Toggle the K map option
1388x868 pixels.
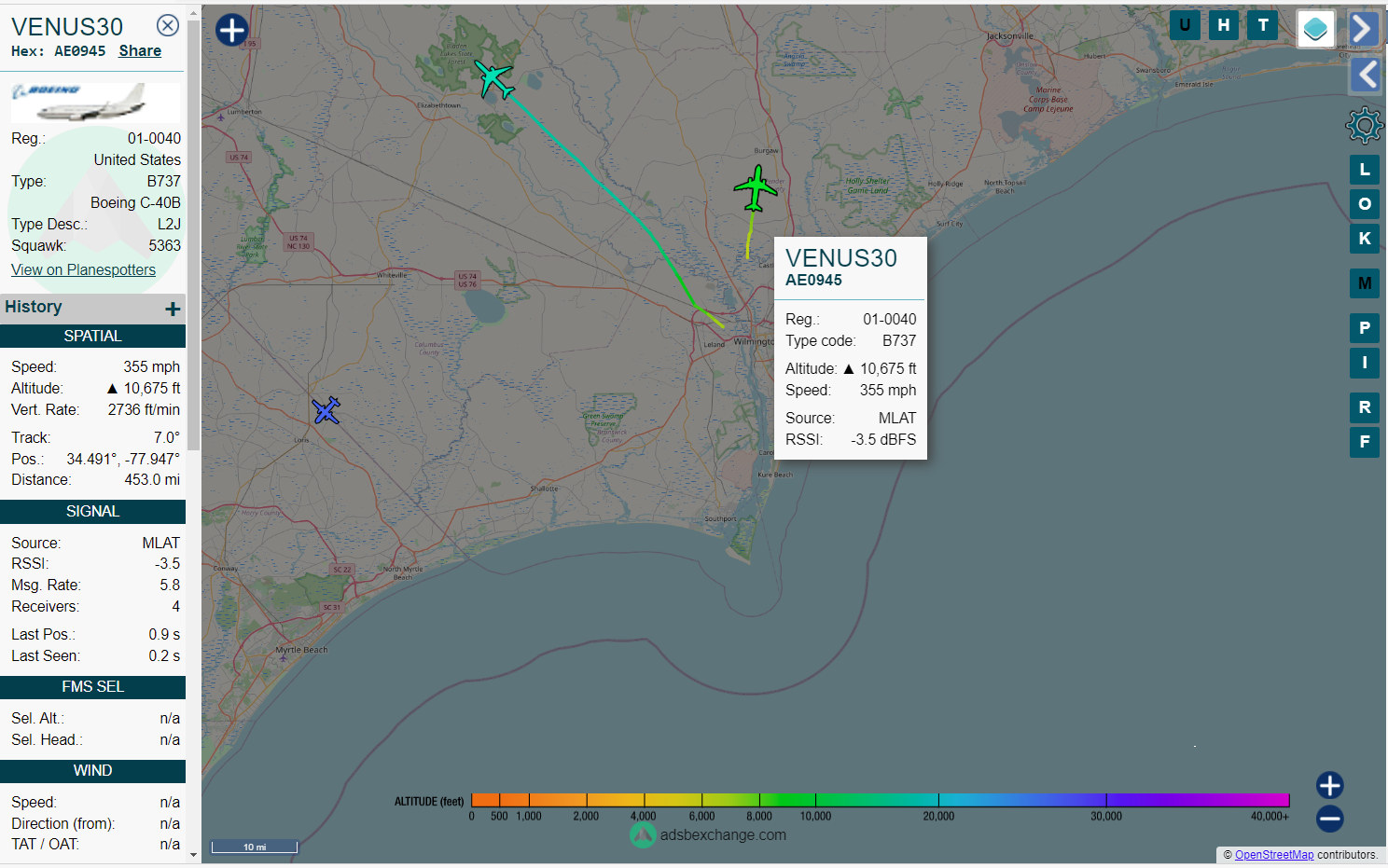pyautogui.click(x=1365, y=239)
